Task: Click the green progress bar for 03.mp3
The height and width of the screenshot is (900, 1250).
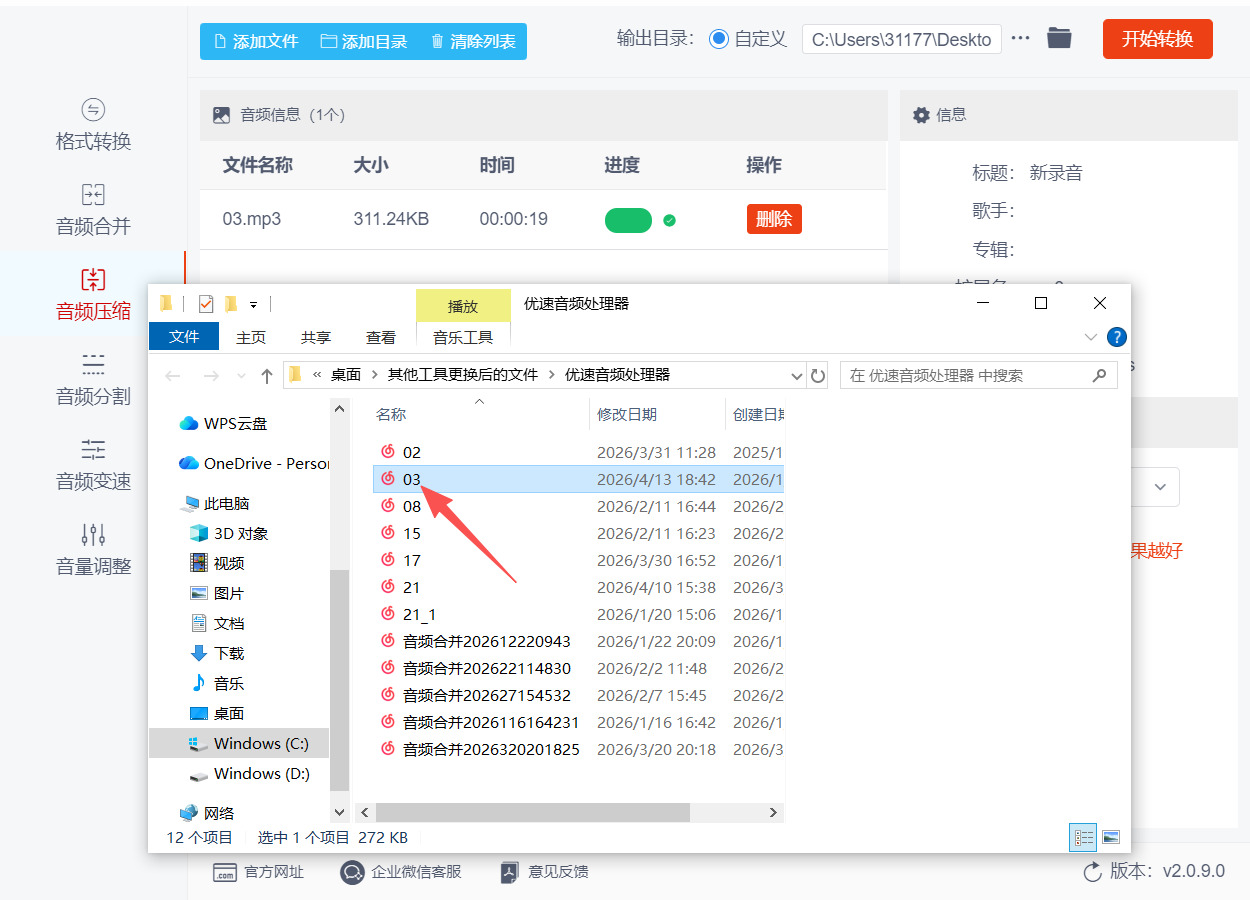Action: (628, 220)
